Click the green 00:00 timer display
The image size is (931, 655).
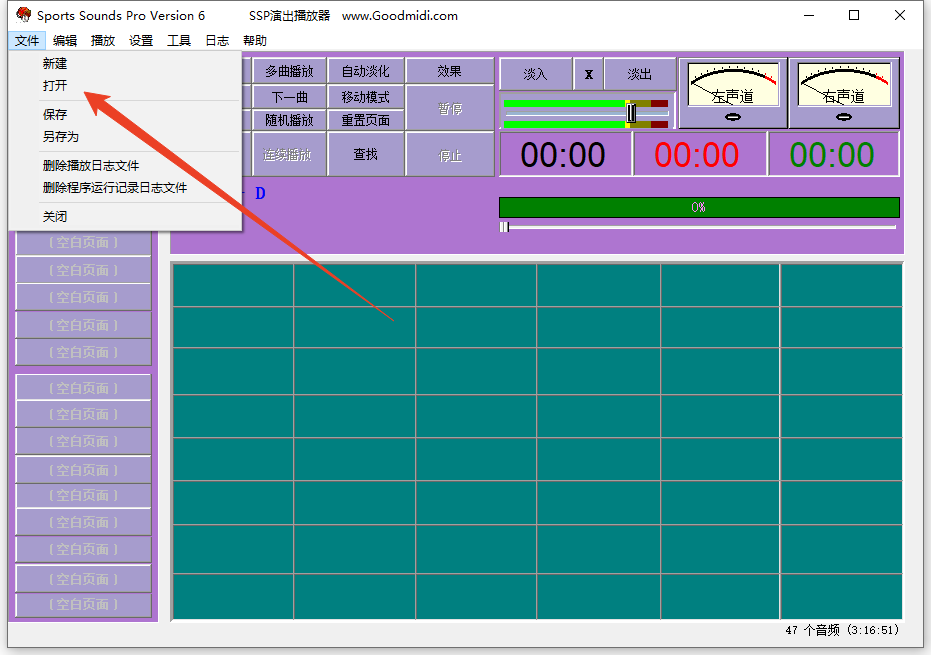832,155
